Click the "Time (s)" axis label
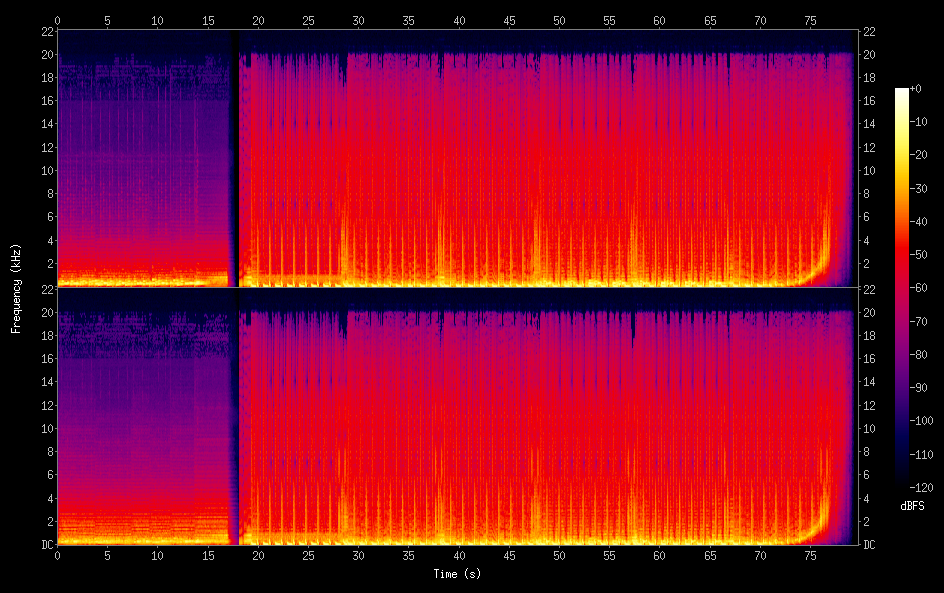Viewport: 944px width, 593px height. 456,574
